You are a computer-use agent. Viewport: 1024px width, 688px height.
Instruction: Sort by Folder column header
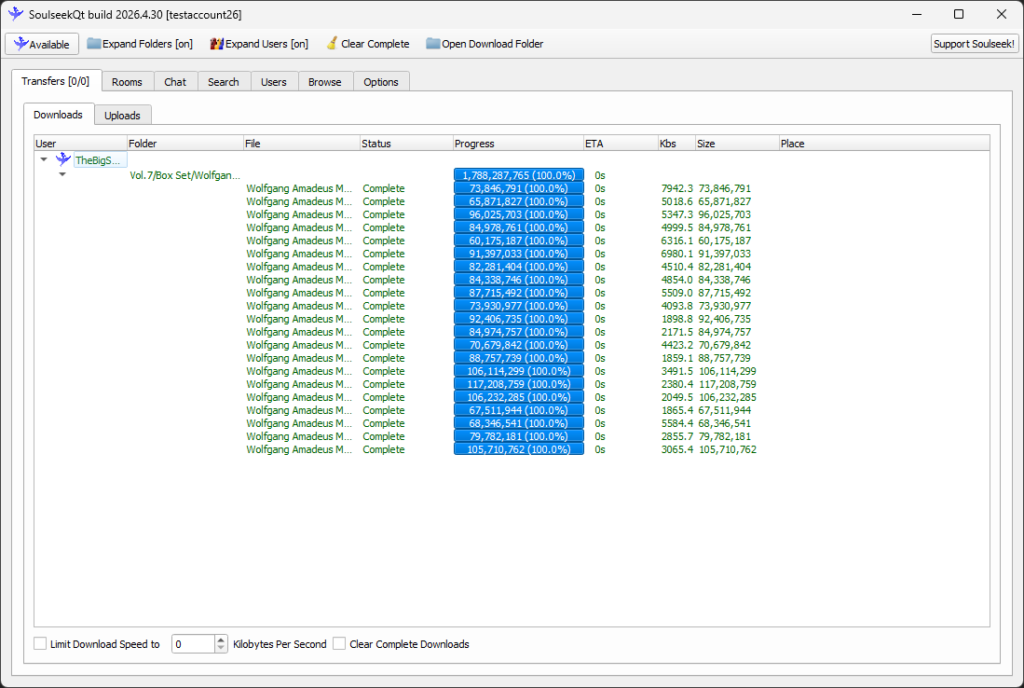pyautogui.click(x=185, y=143)
